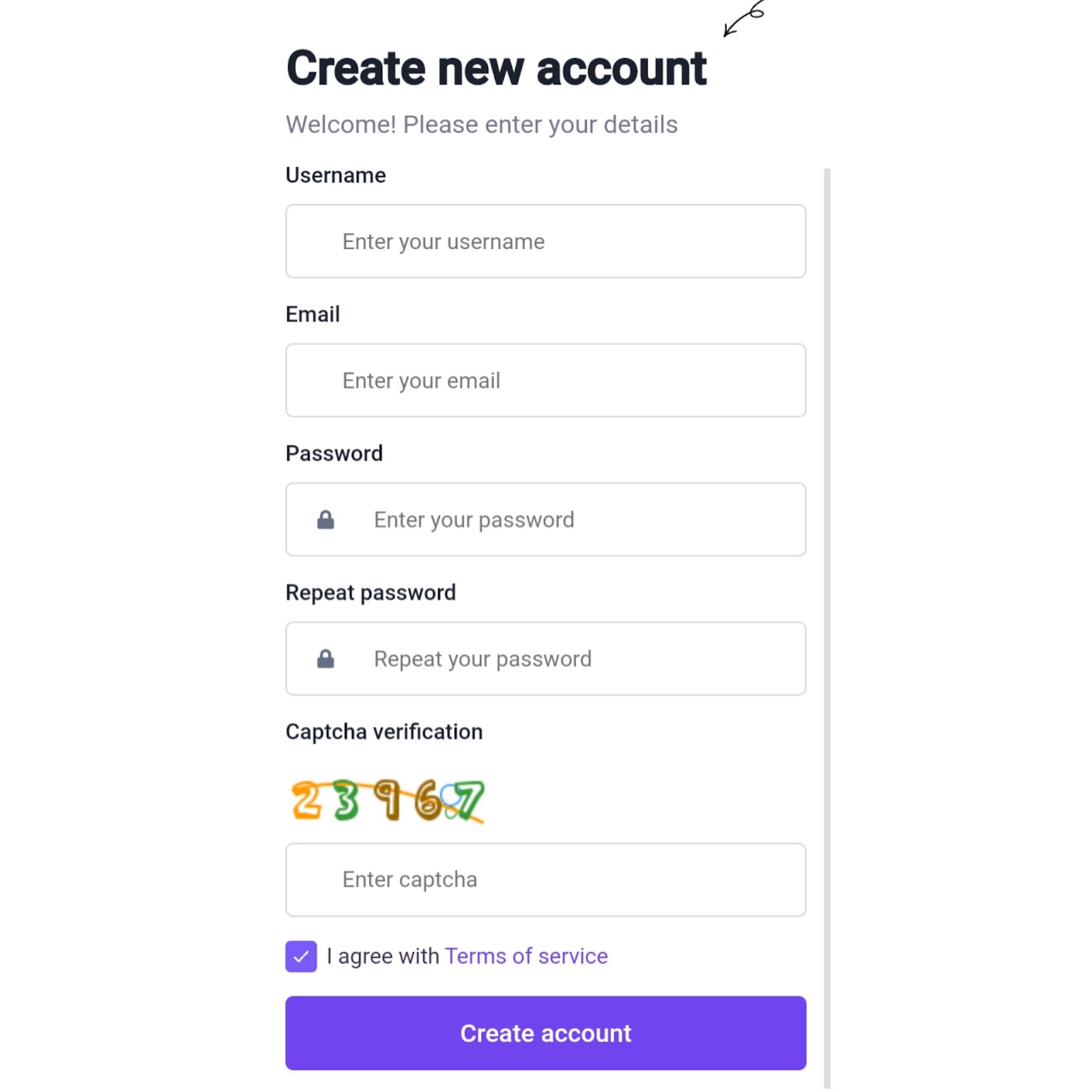The width and height of the screenshot is (1092, 1092).
Task: Click the Repeat password label
Action: [x=371, y=592]
